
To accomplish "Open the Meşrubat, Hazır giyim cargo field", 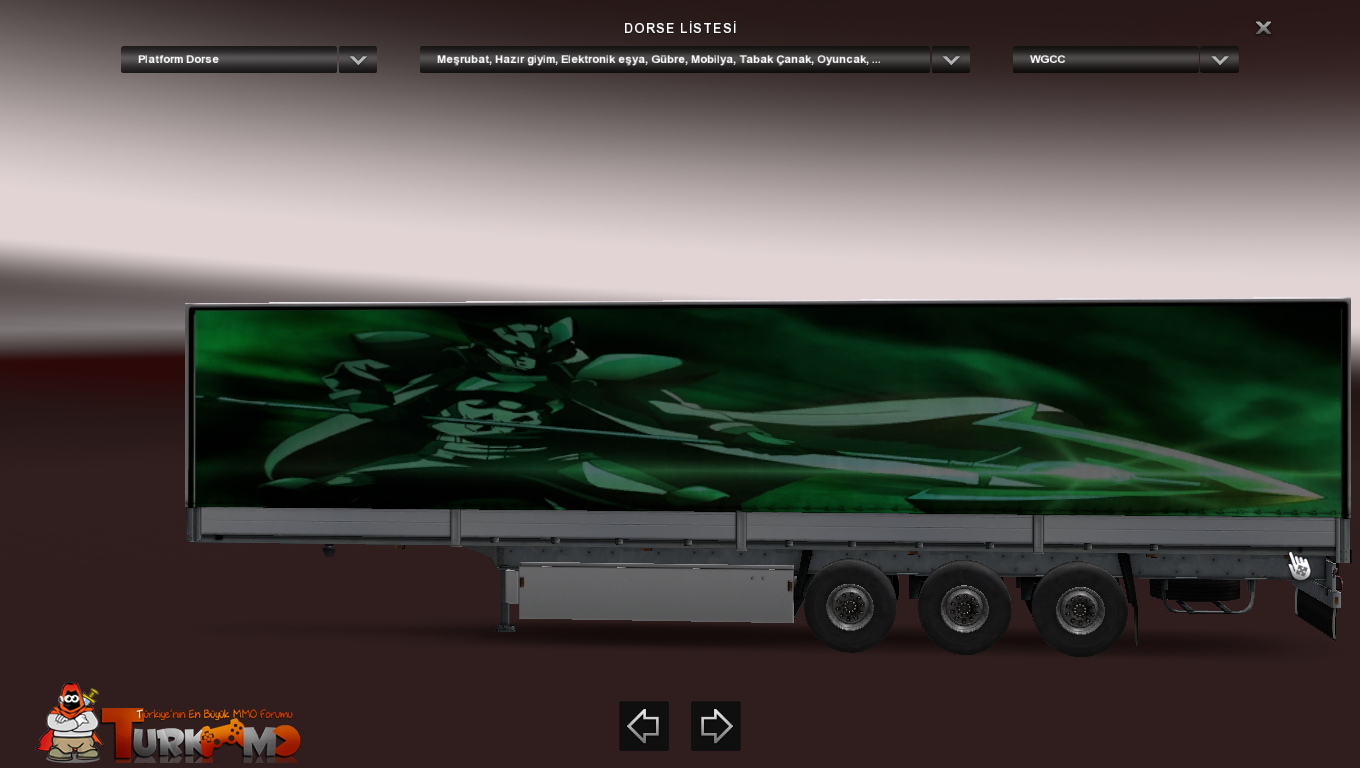I will tap(675, 60).
